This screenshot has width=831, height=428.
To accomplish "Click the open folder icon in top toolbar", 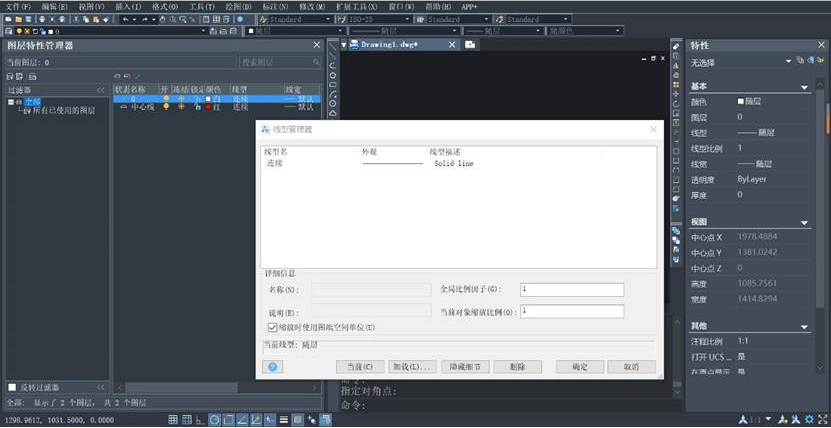I will click(19, 19).
